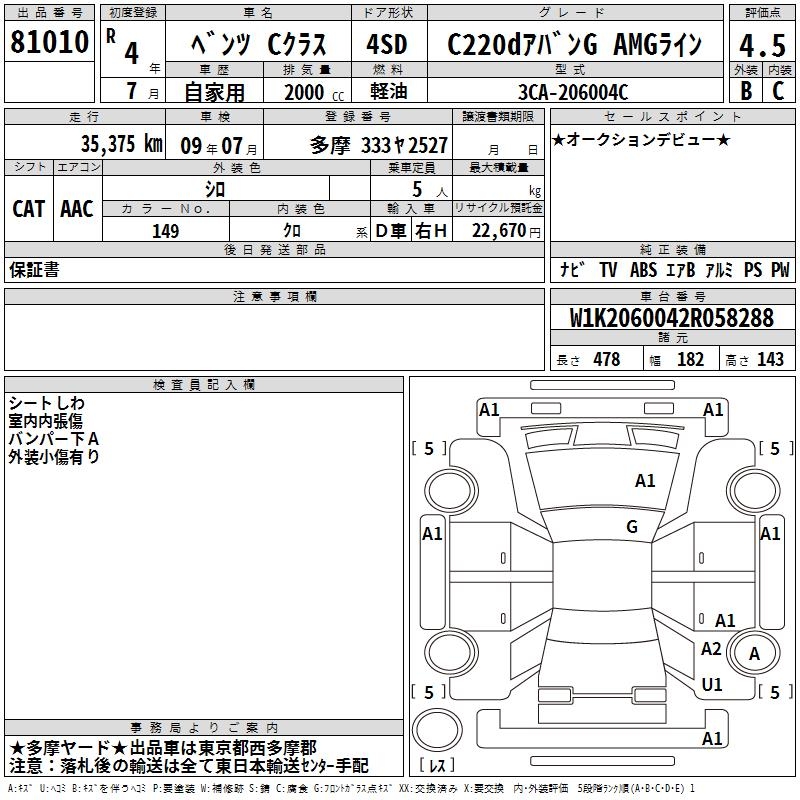Select registration number 多摩 333 や 2527

tap(379, 146)
